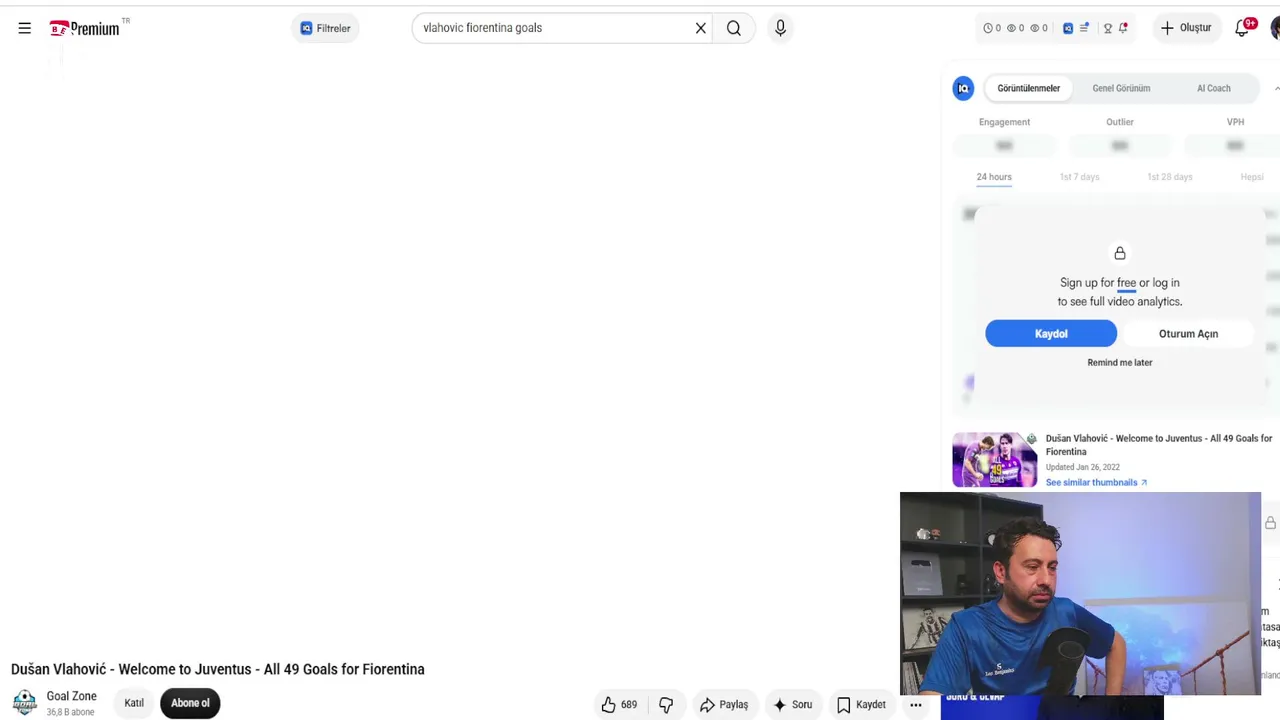The image size is (1280, 720).
Task: Click the Outlier metric label
Action: [x=1120, y=122]
